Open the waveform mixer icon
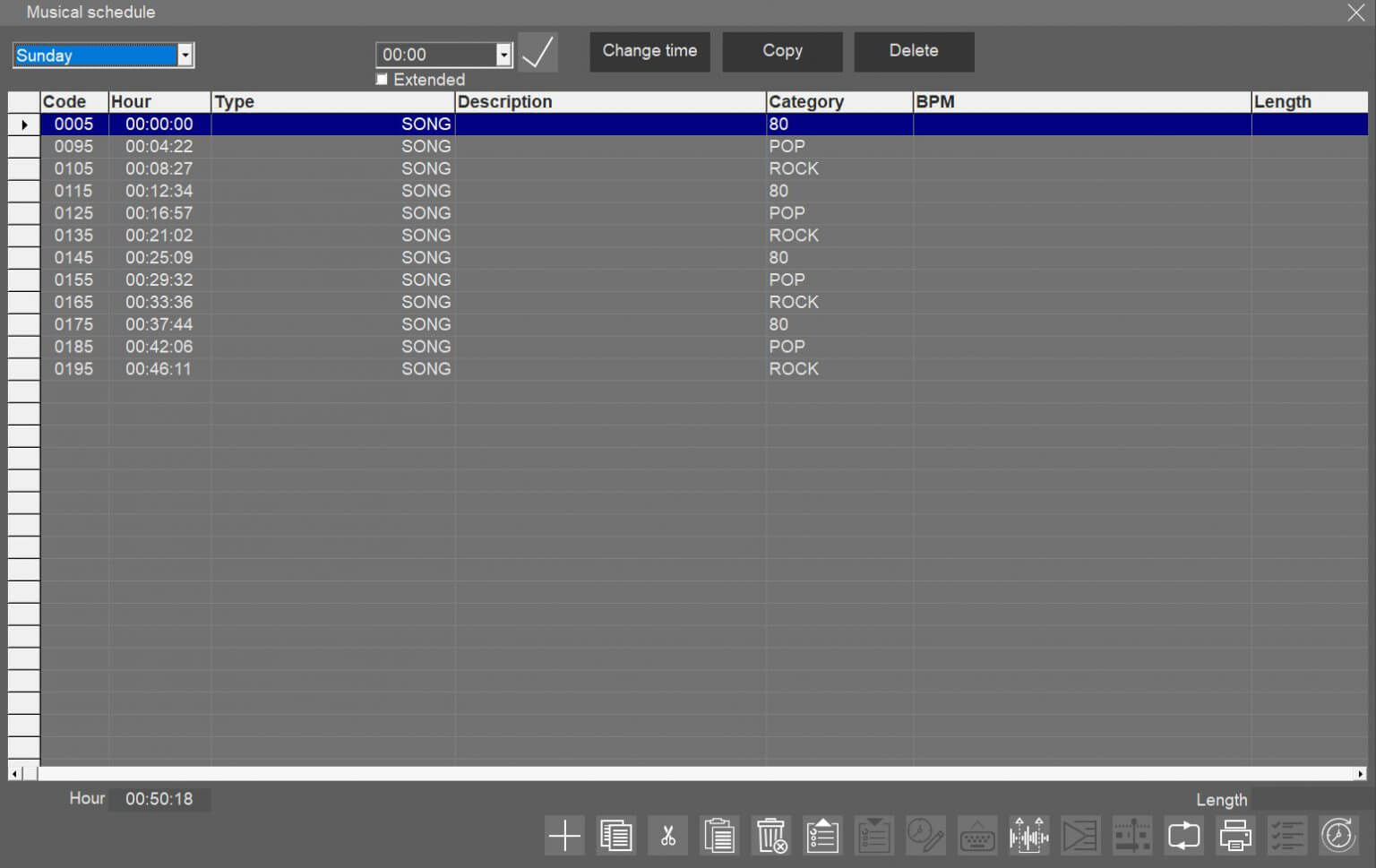This screenshot has width=1376, height=868. coord(1028,835)
